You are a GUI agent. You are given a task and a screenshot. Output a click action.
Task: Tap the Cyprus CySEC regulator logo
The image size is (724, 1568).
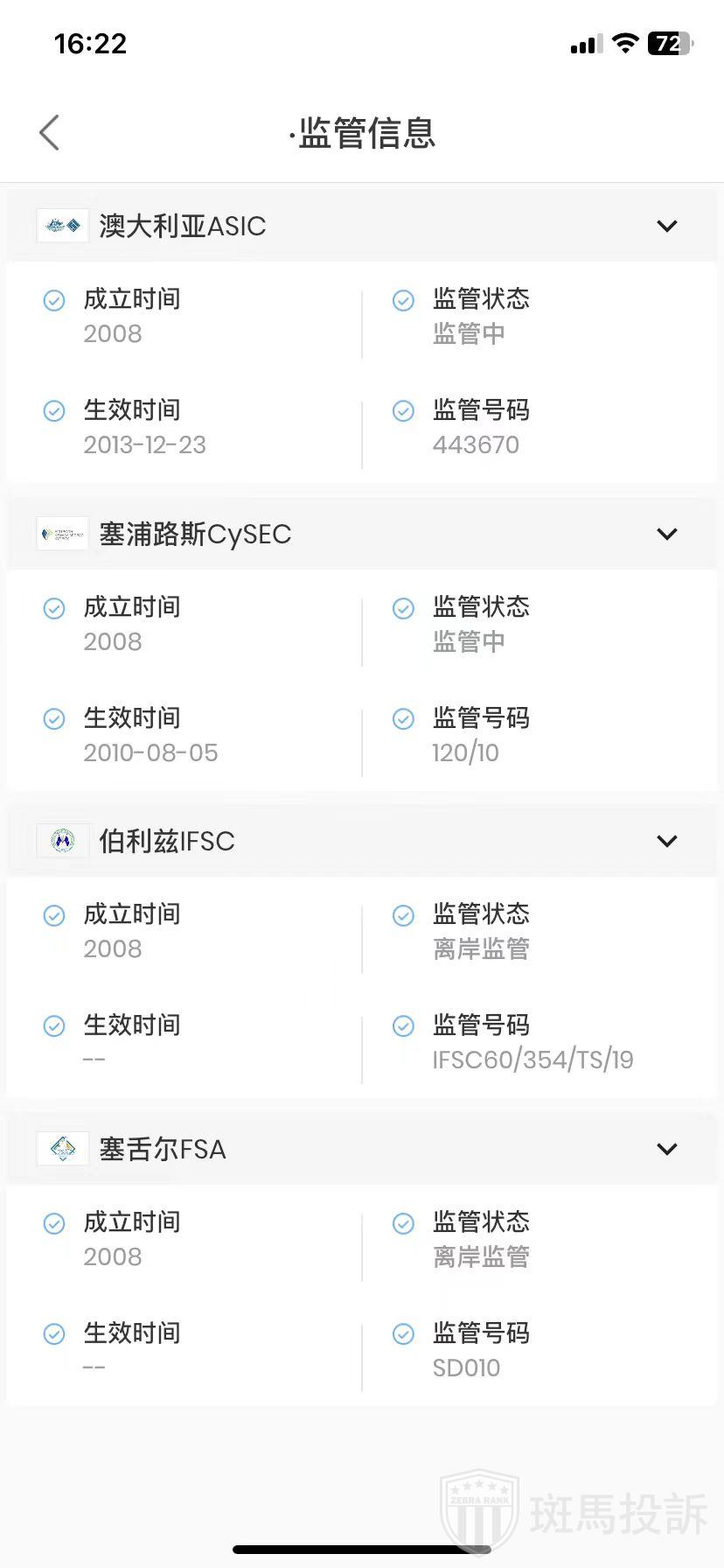pos(62,534)
